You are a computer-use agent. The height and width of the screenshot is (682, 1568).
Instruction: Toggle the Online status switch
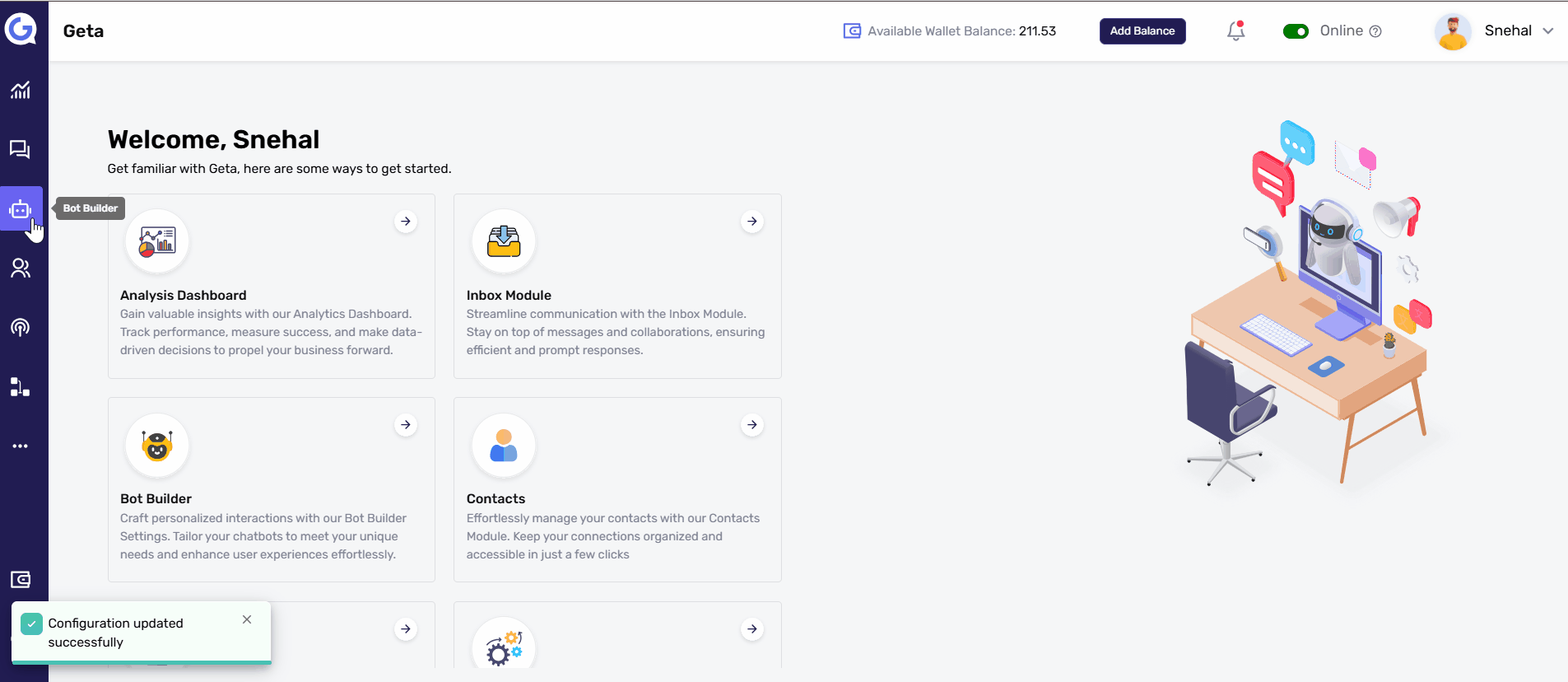click(1296, 31)
